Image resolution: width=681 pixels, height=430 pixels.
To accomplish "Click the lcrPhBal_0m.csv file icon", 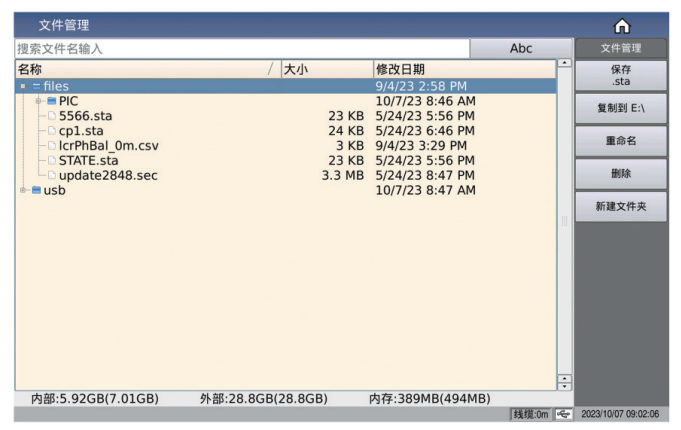I will coord(52,145).
